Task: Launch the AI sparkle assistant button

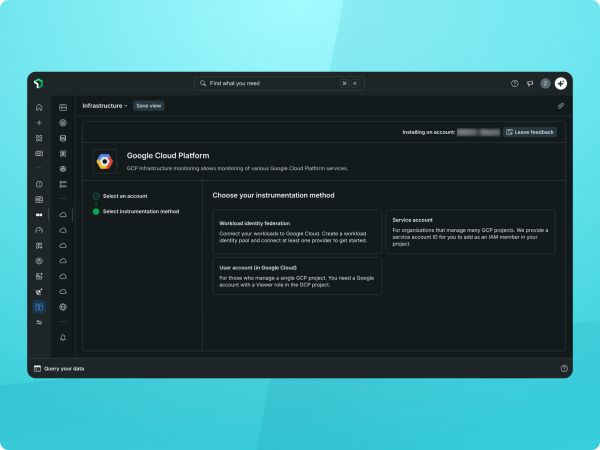Action: (x=561, y=83)
